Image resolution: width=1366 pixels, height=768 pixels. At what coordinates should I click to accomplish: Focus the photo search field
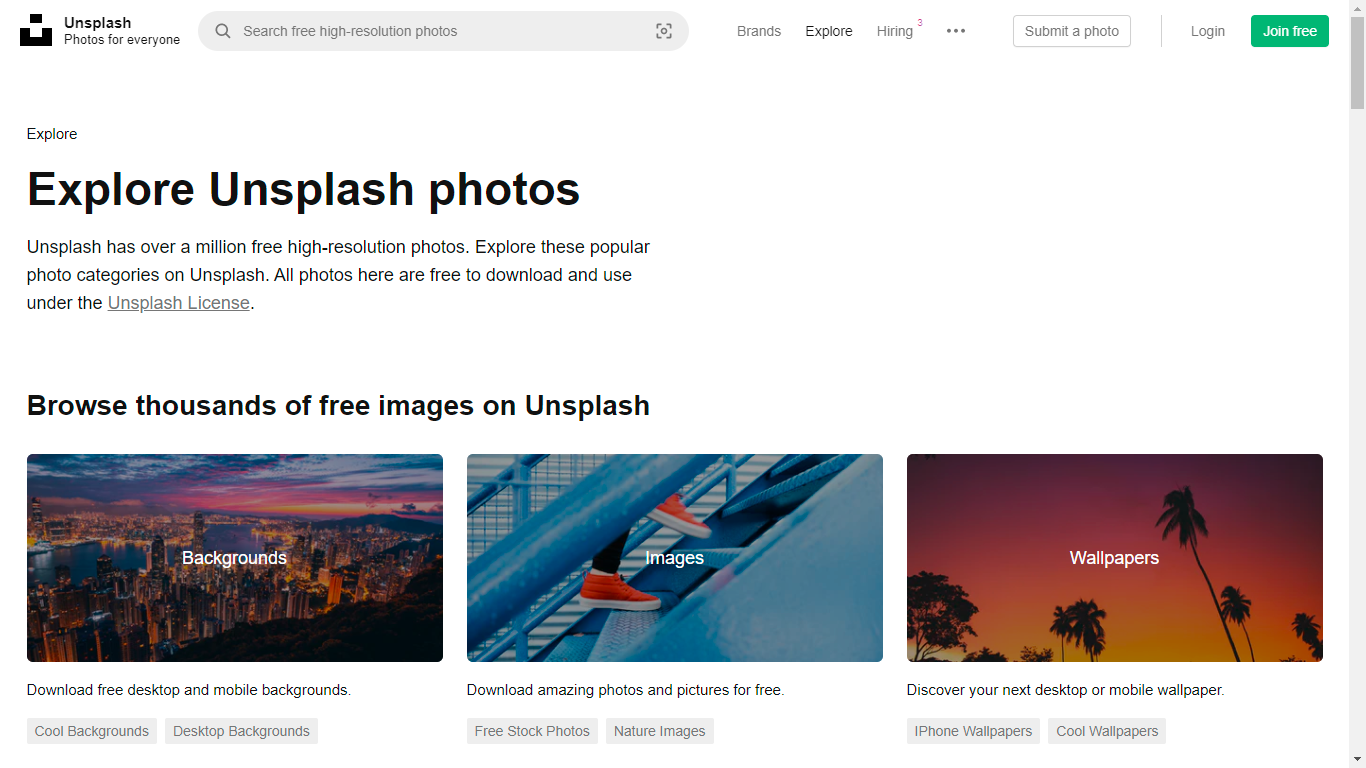[x=443, y=31]
